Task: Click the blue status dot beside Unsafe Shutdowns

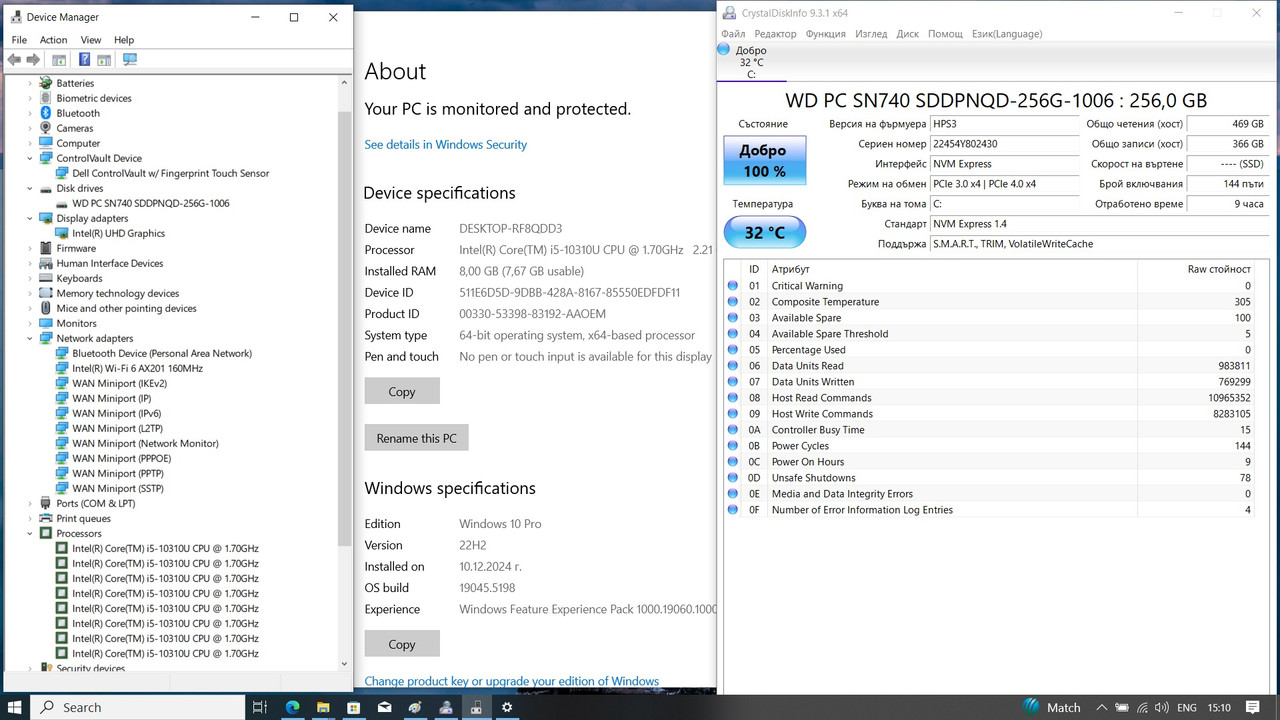Action: point(733,478)
